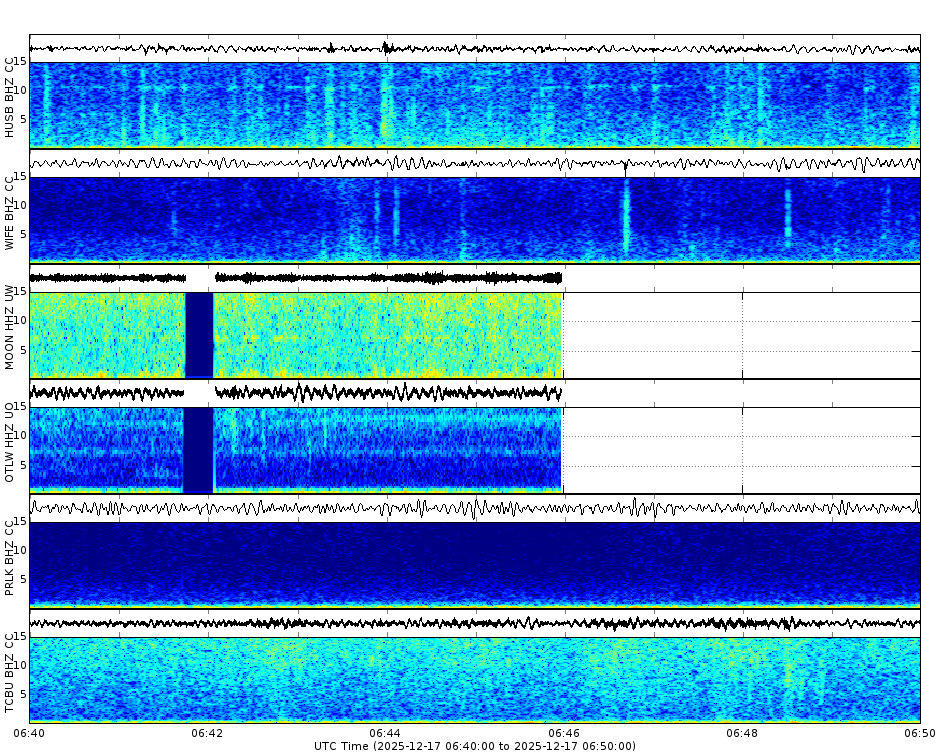Select the WIFE BHZ CC station label
The width and height of the screenshot is (950, 756).
(x=10, y=210)
